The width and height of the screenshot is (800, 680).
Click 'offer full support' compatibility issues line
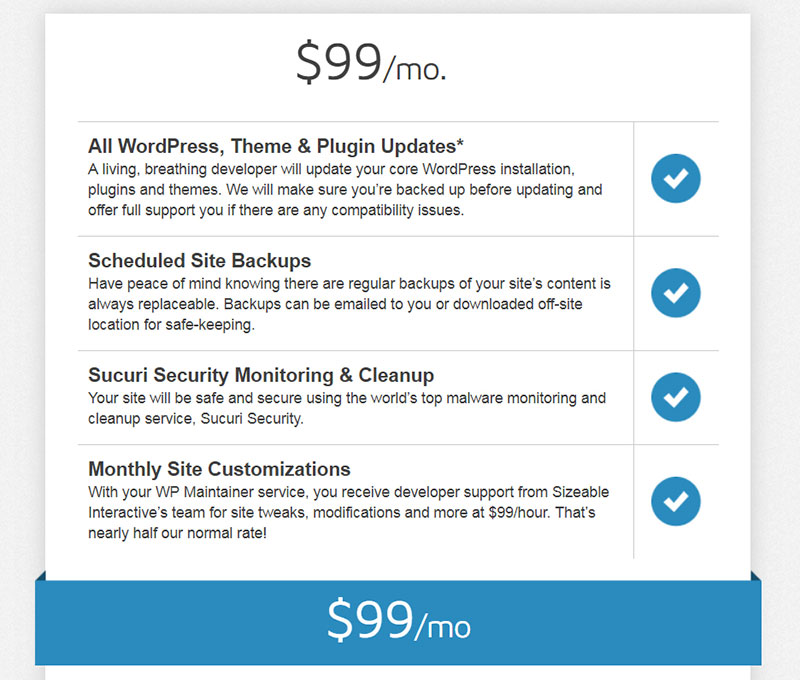[x=276, y=210]
